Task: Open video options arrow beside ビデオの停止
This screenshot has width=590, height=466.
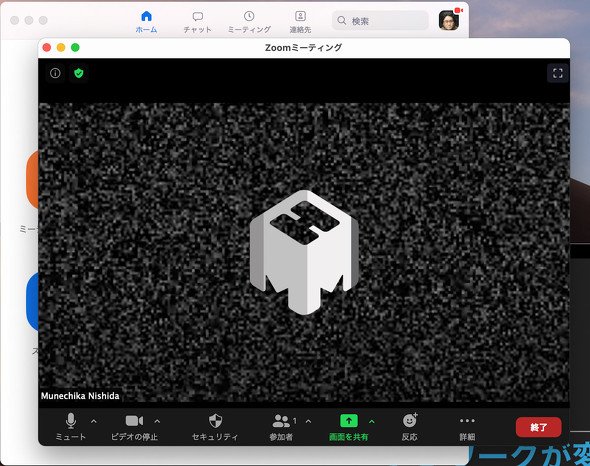Action: click(157, 421)
